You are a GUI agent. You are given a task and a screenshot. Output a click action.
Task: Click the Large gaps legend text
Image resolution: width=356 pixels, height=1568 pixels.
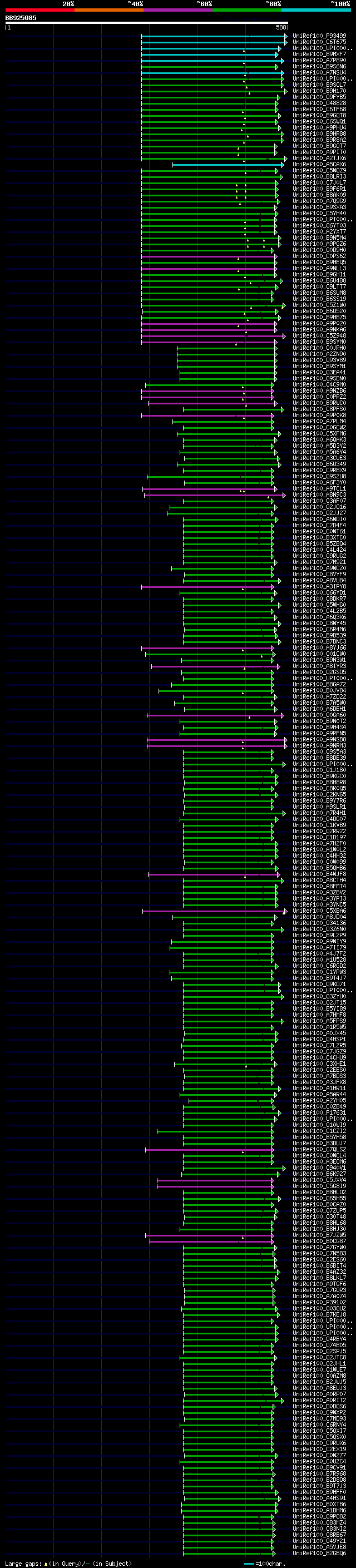(x=24, y=1563)
